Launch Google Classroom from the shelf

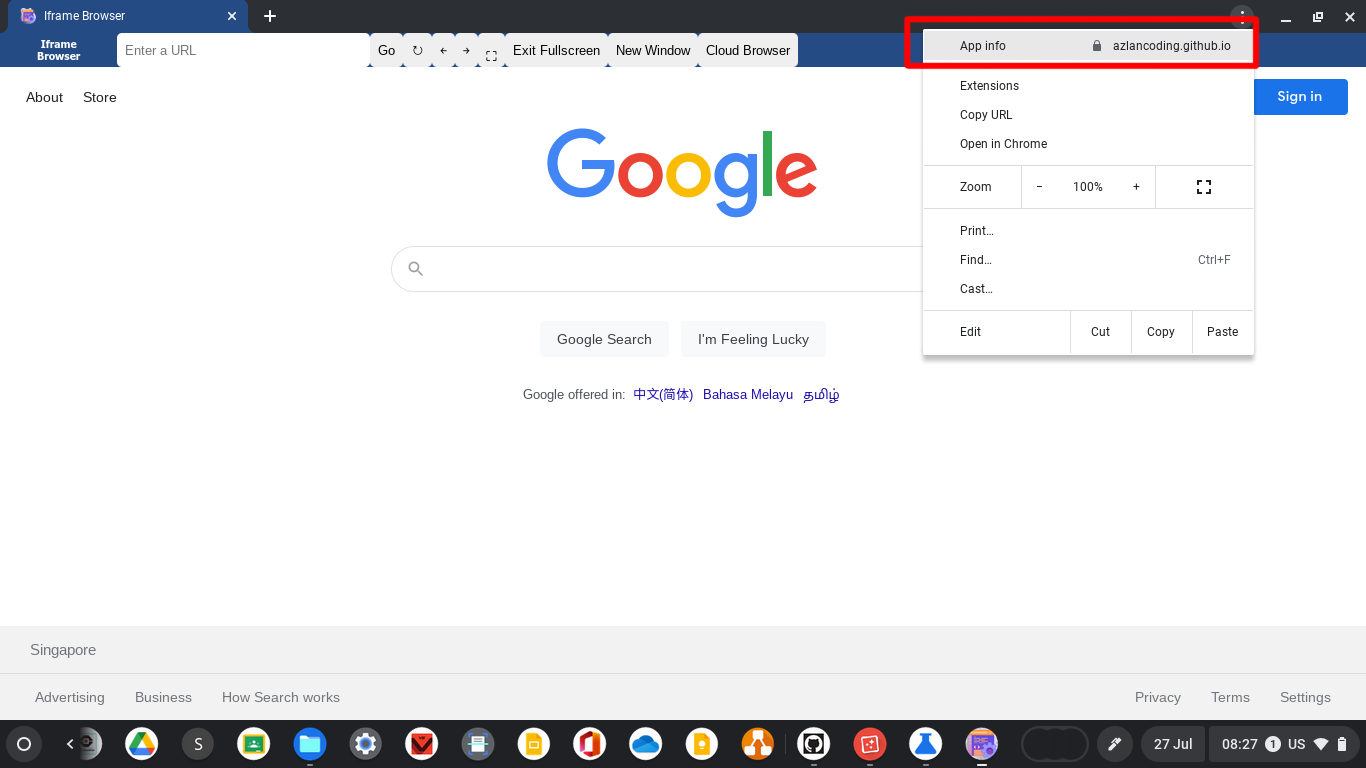coord(254,744)
